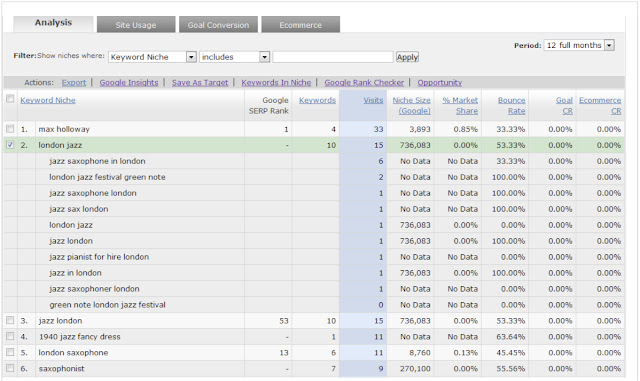Open the Site Usage tab

[136, 25]
